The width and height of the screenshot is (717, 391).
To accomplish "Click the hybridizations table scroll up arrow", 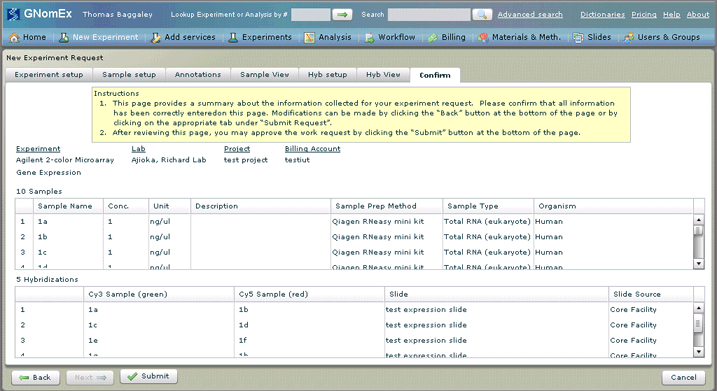I will point(698,308).
